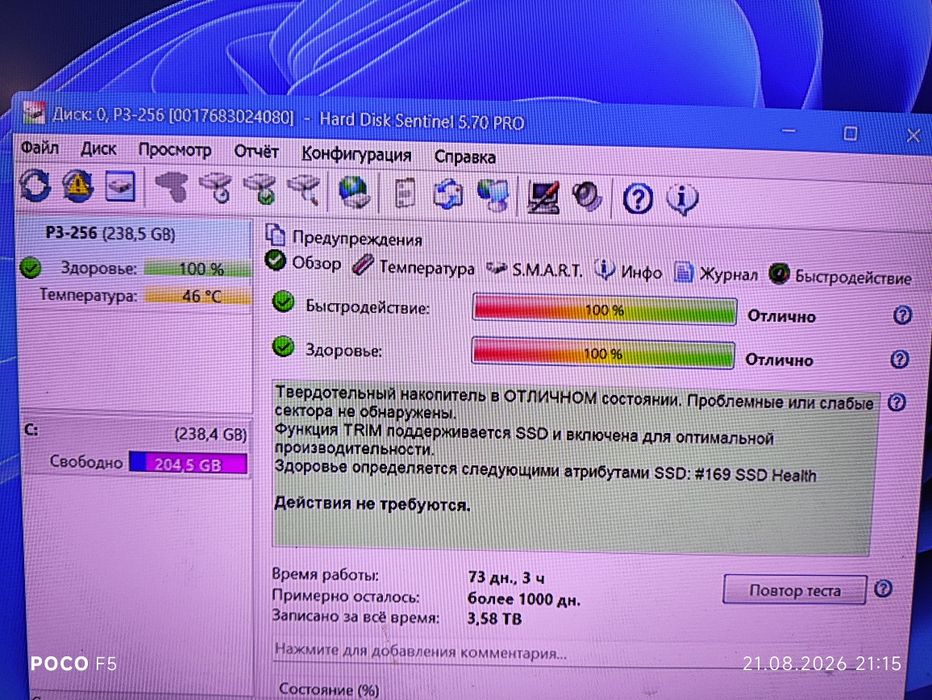
Task: Click the Повтор теста button
Action: click(x=794, y=590)
